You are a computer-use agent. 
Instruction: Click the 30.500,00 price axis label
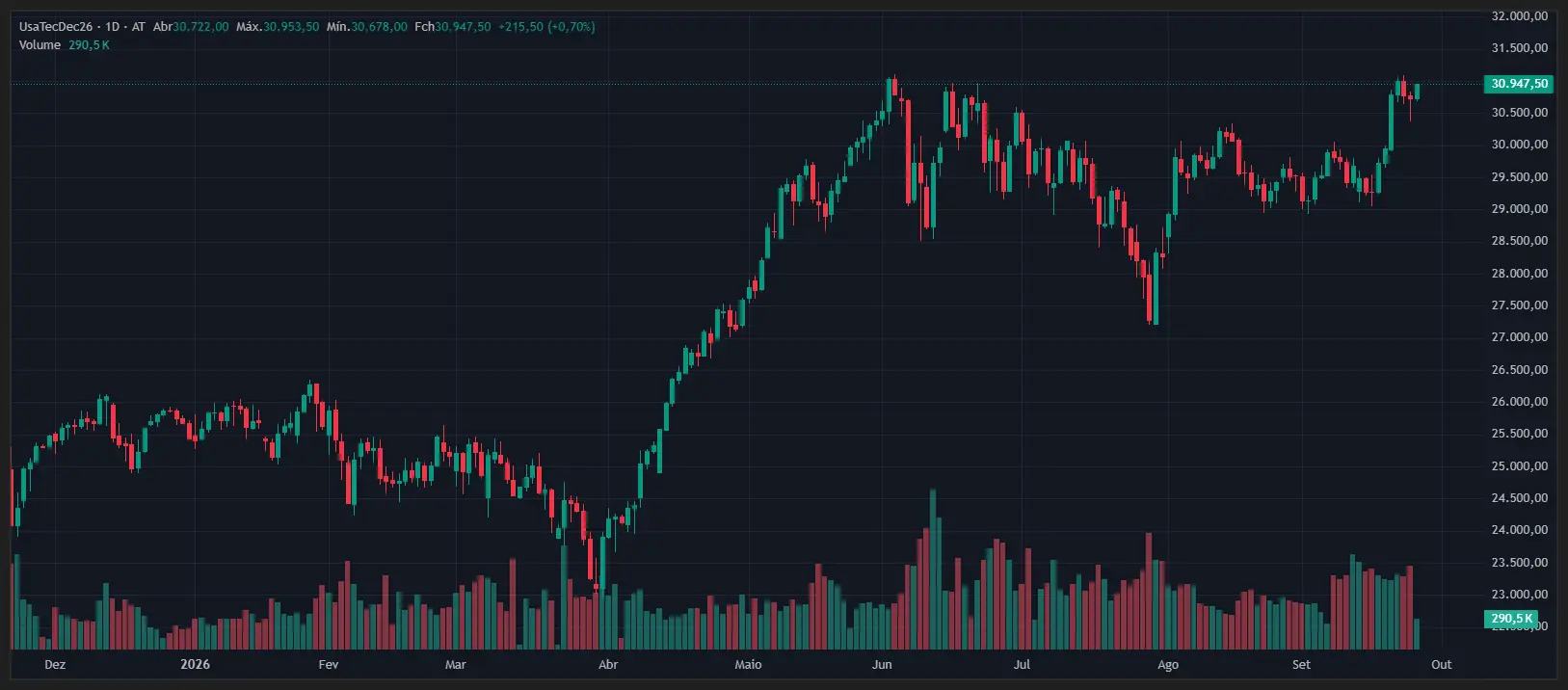click(1520, 113)
